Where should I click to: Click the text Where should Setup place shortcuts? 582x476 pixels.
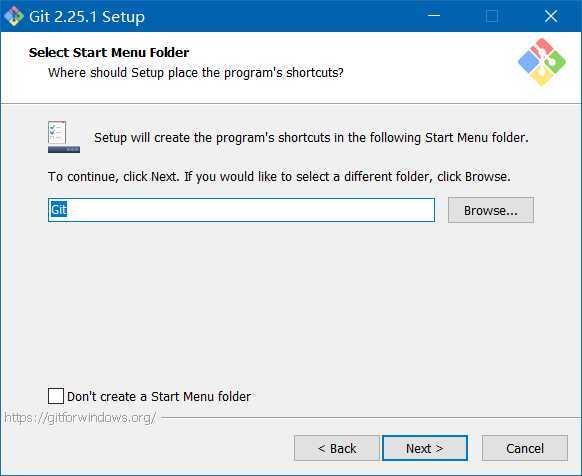pyautogui.click(x=196, y=72)
